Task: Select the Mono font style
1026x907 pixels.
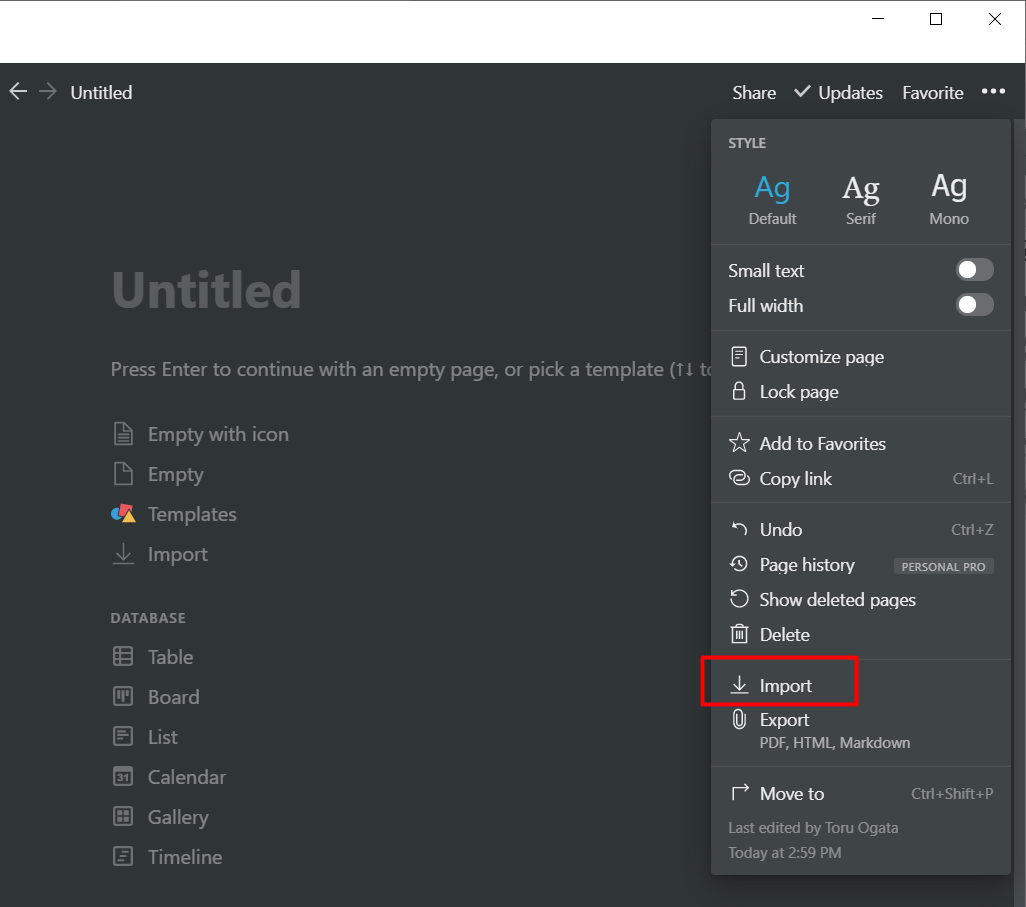Action: point(949,199)
